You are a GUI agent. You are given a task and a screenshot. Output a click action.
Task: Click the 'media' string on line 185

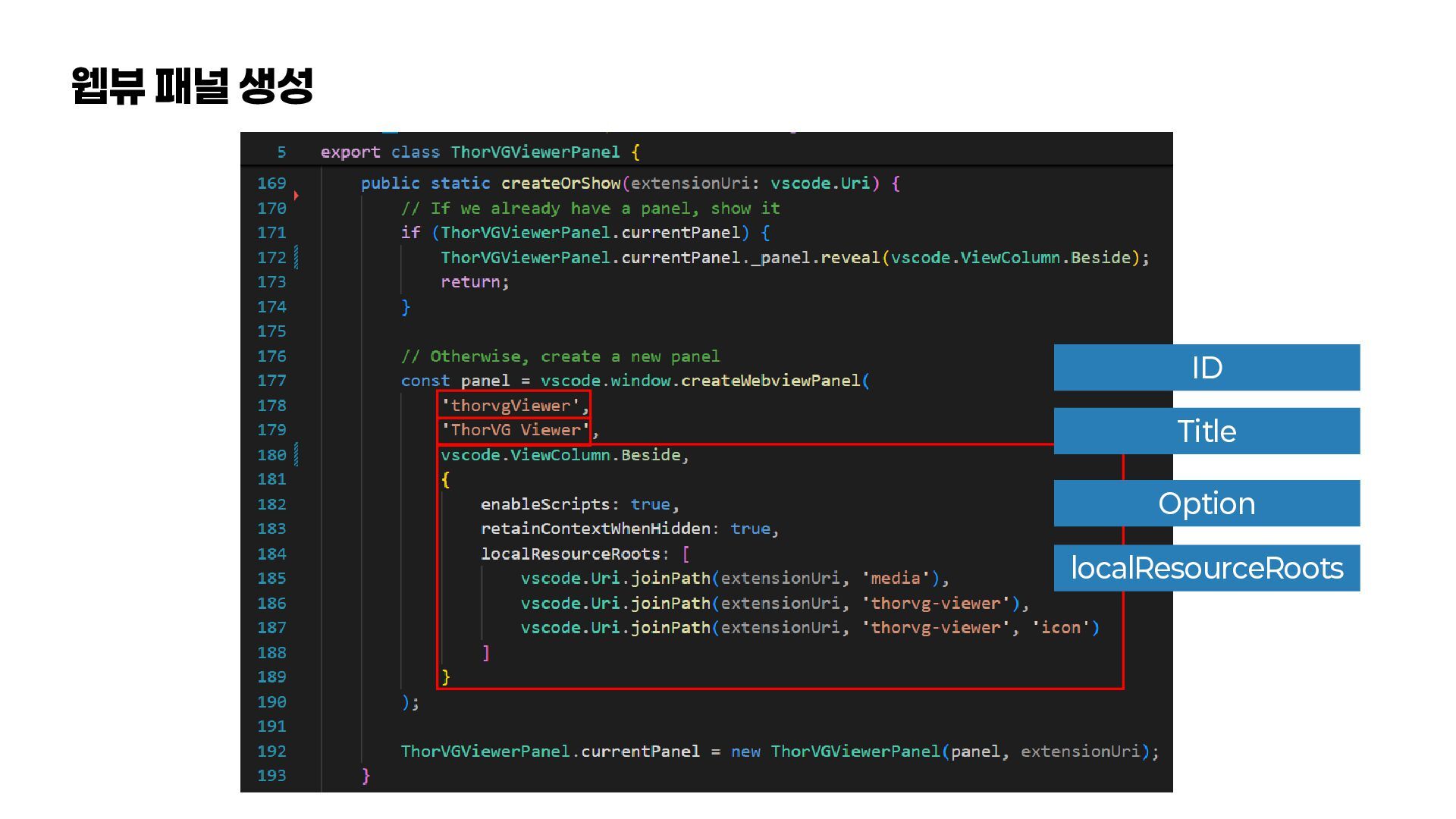coord(895,579)
